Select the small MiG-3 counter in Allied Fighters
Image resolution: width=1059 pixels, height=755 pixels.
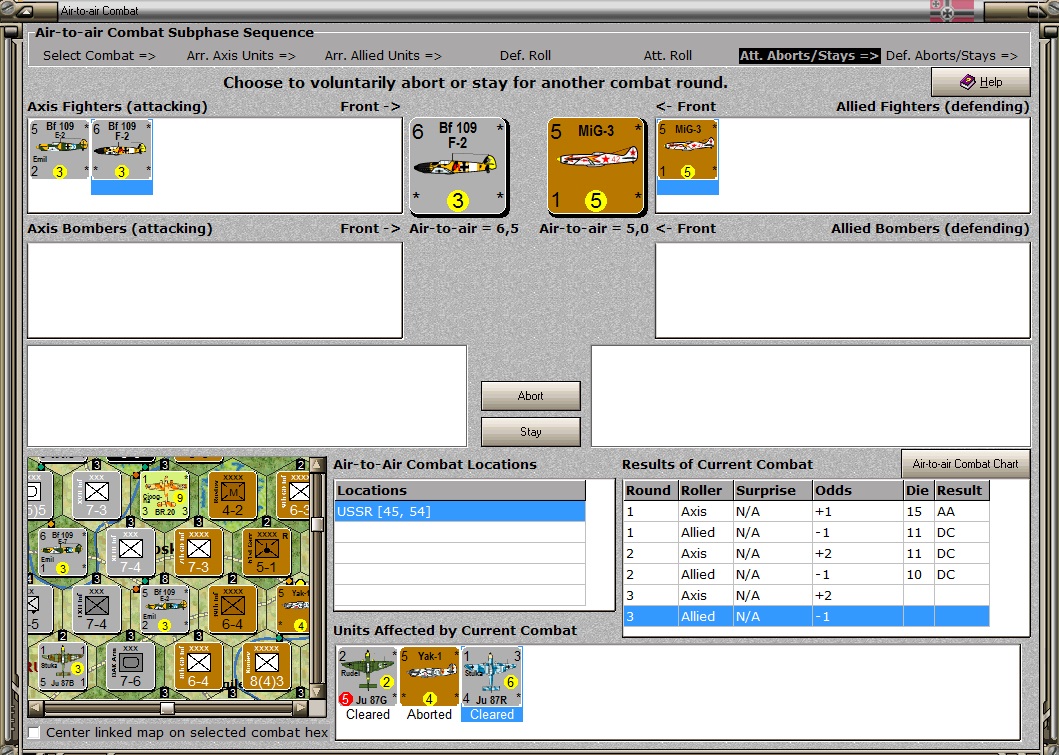[688, 150]
